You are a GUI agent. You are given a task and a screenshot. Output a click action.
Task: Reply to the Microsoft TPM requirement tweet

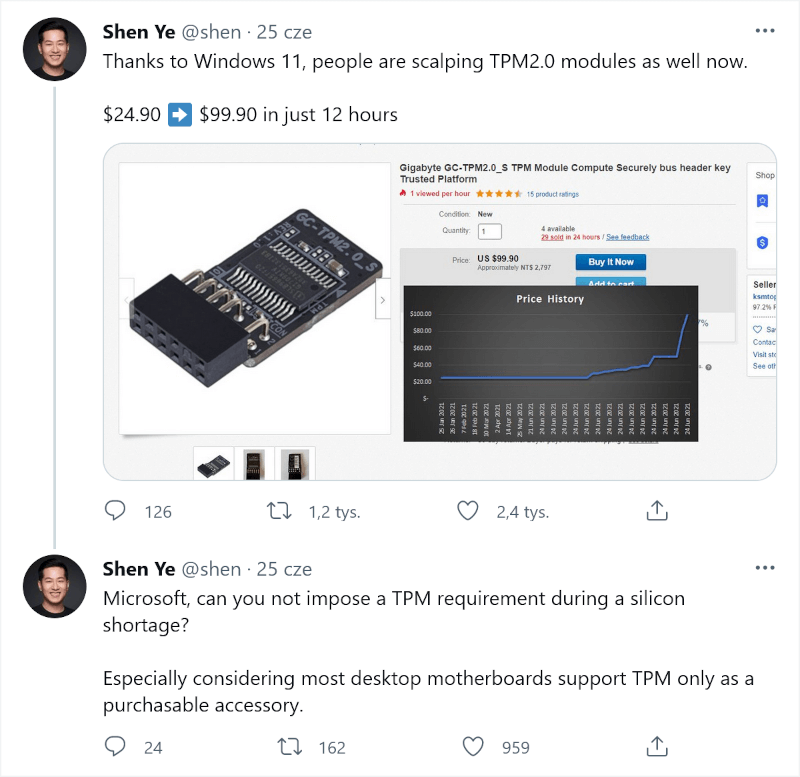pyautogui.click(x=116, y=746)
